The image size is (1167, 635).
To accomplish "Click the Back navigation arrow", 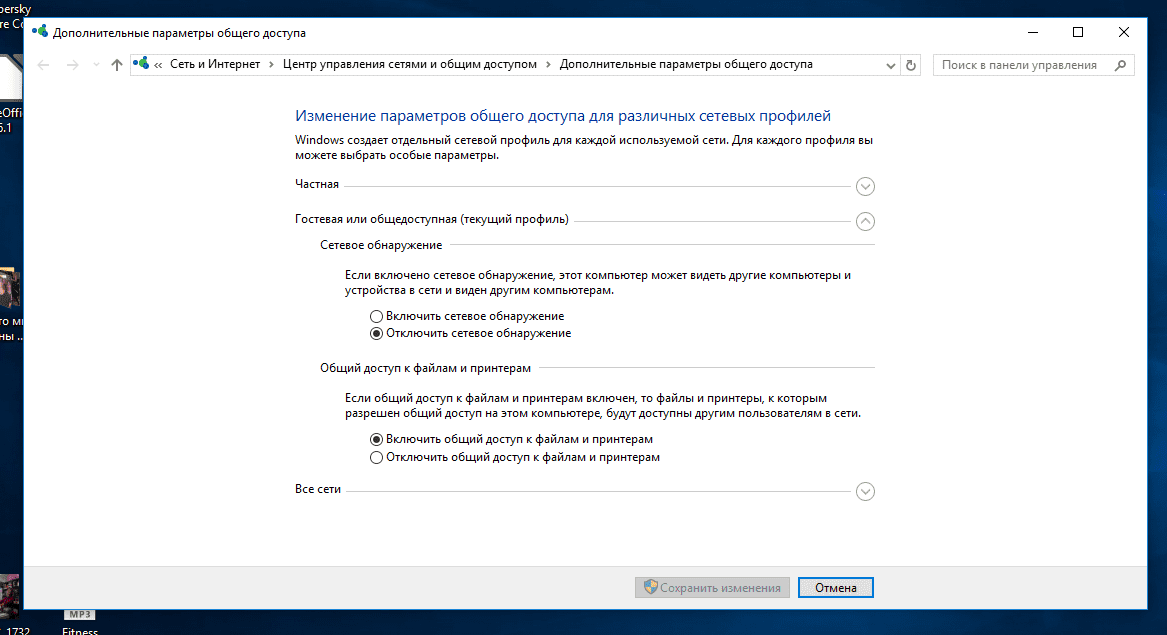I will 42,65.
